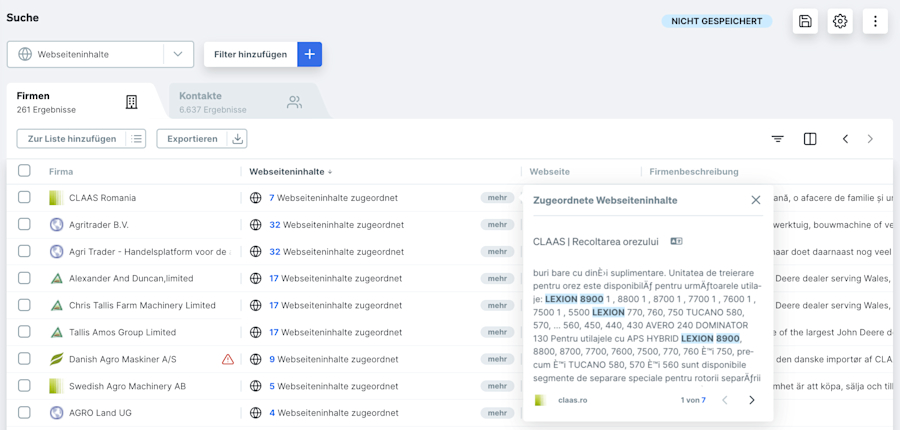Check the Swedish Agro Machinery AB checkbox
This screenshot has height=430, width=900.
24,386
